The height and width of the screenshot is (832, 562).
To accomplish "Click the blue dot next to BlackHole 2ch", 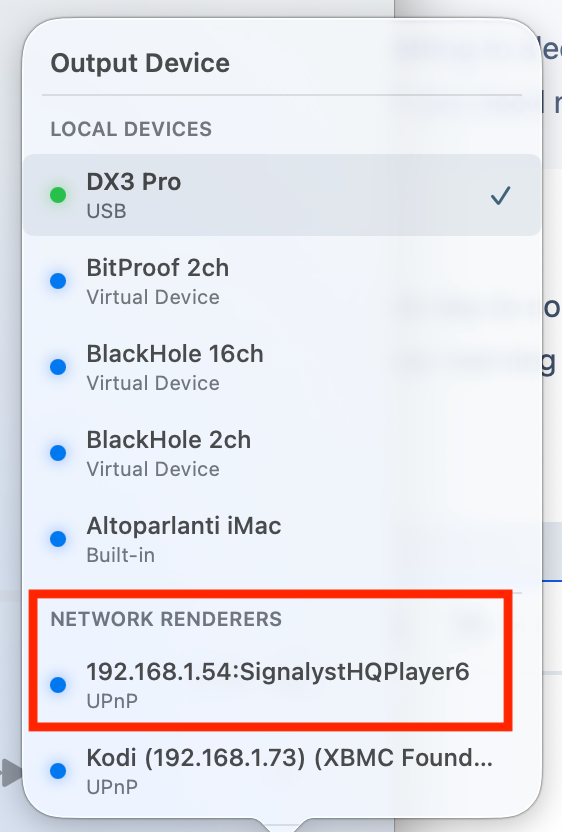I will tap(58, 453).
